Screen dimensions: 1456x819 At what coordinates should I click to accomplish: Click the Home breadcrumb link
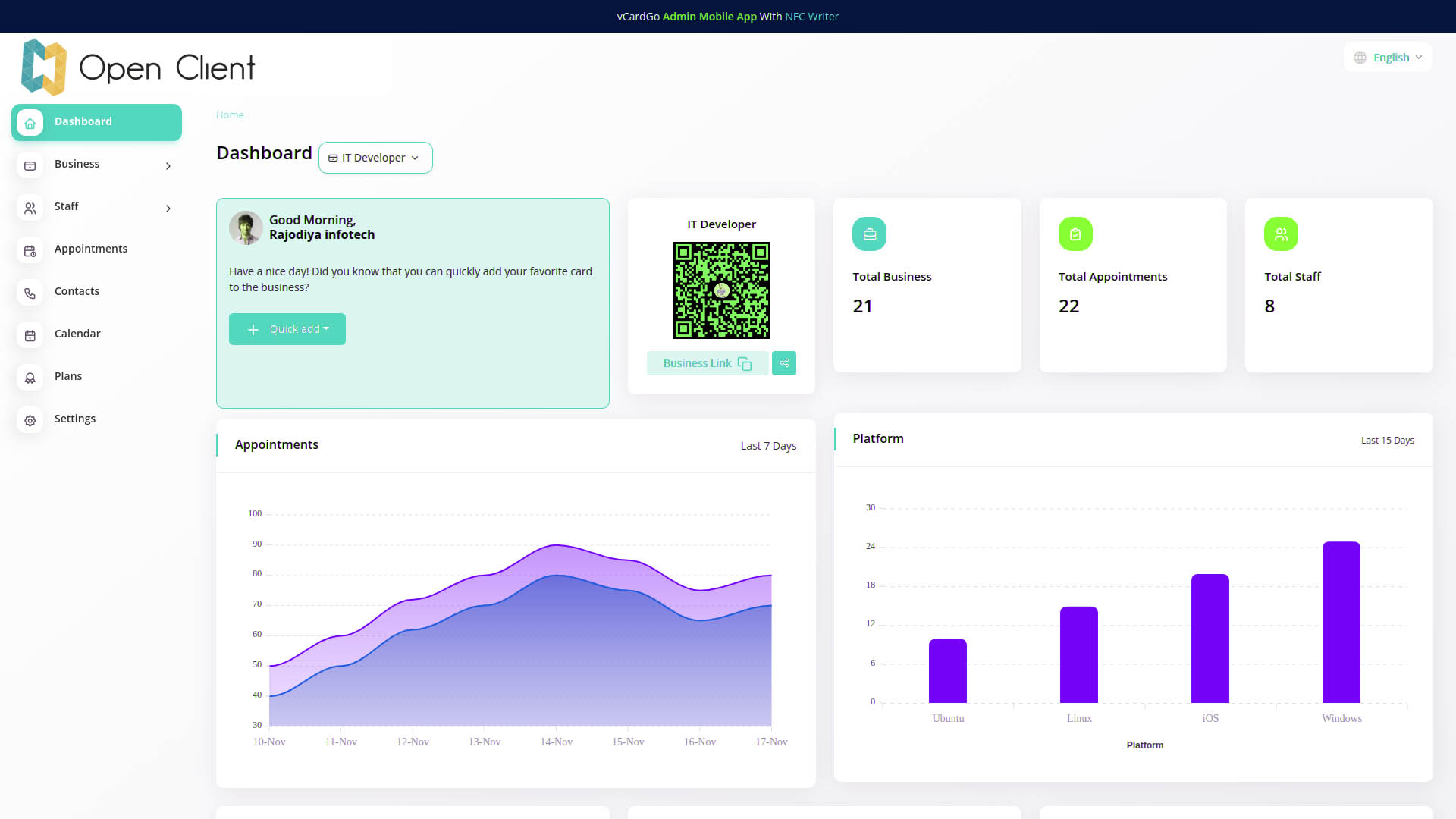click(230, 115)
